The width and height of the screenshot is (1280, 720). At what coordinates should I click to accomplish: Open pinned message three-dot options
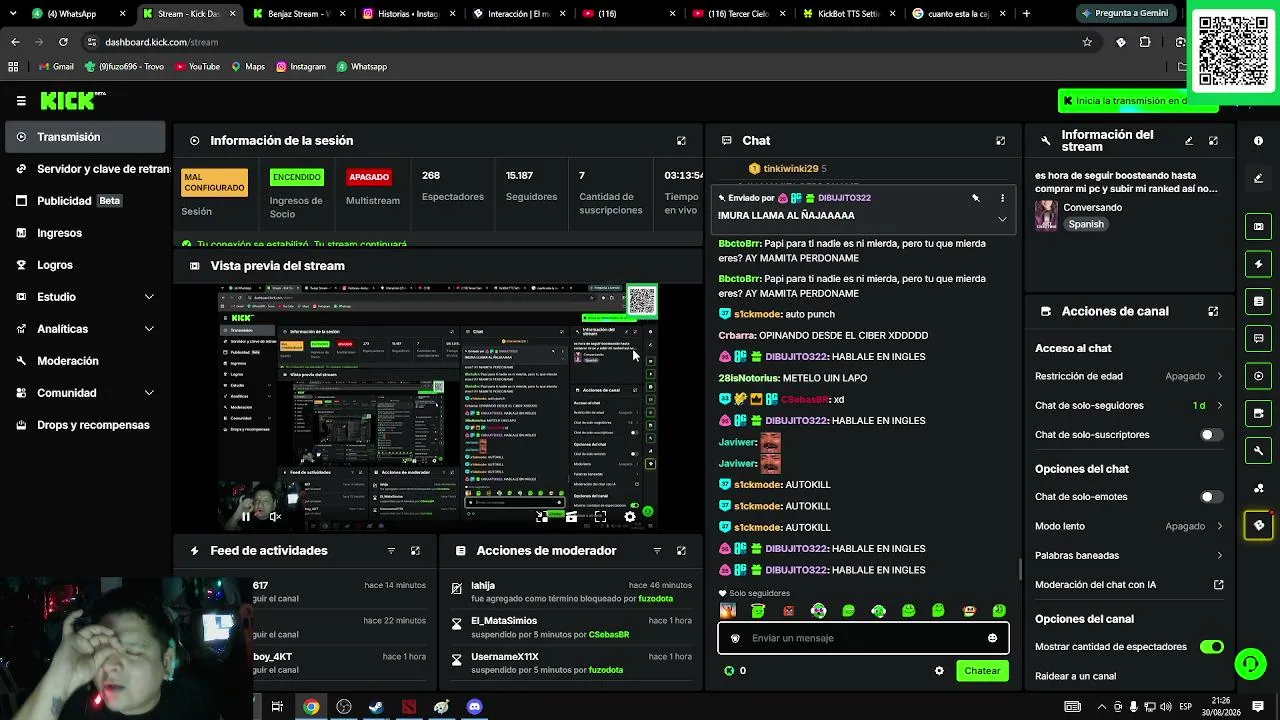coord(1002,198)
